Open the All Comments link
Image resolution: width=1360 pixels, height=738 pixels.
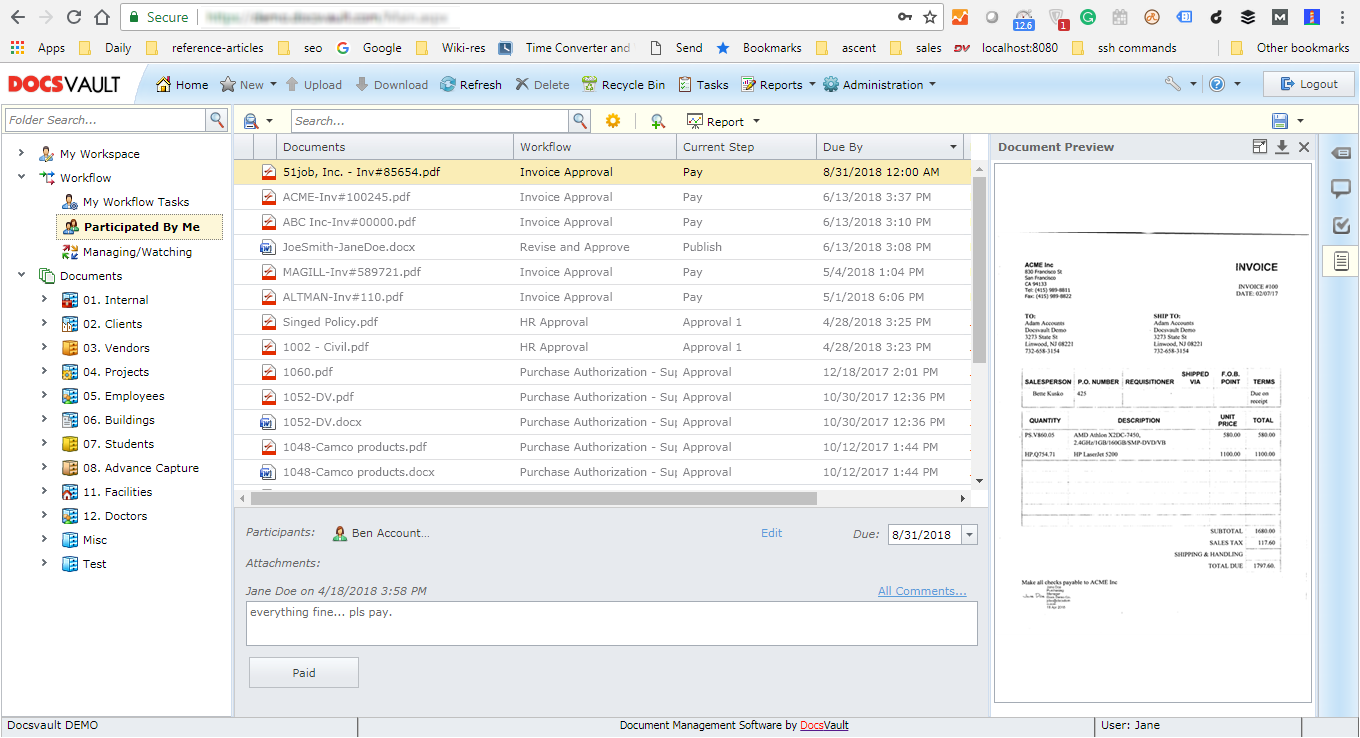click(921, 591)
